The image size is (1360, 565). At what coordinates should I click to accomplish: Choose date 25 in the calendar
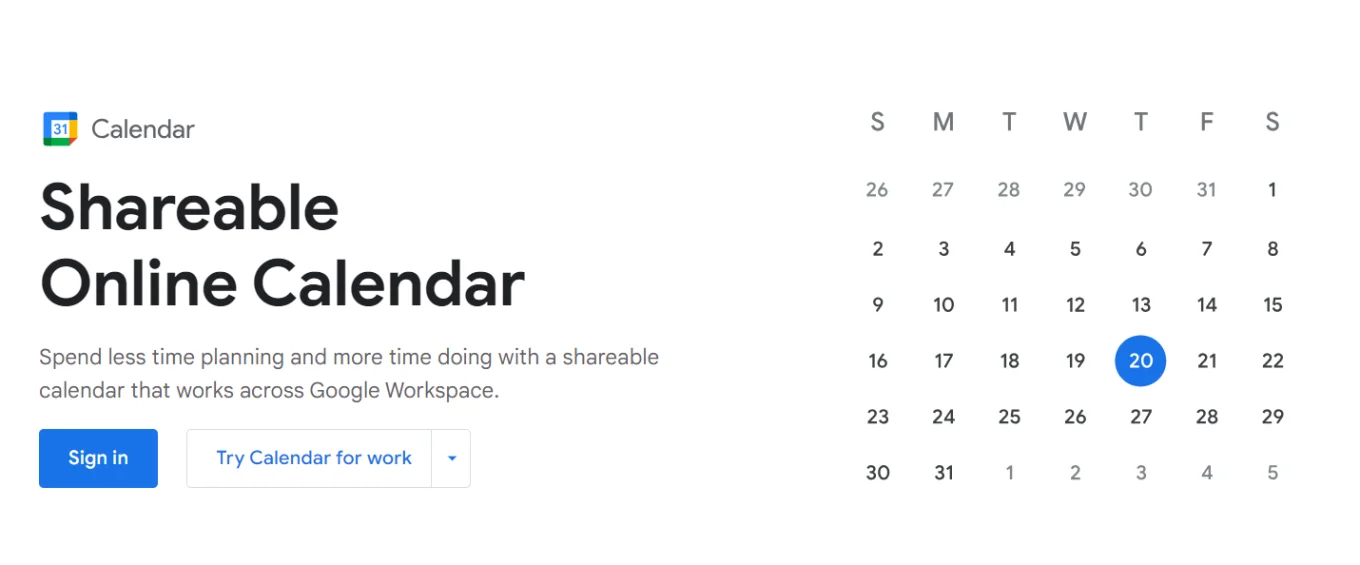click(1009, 417)
